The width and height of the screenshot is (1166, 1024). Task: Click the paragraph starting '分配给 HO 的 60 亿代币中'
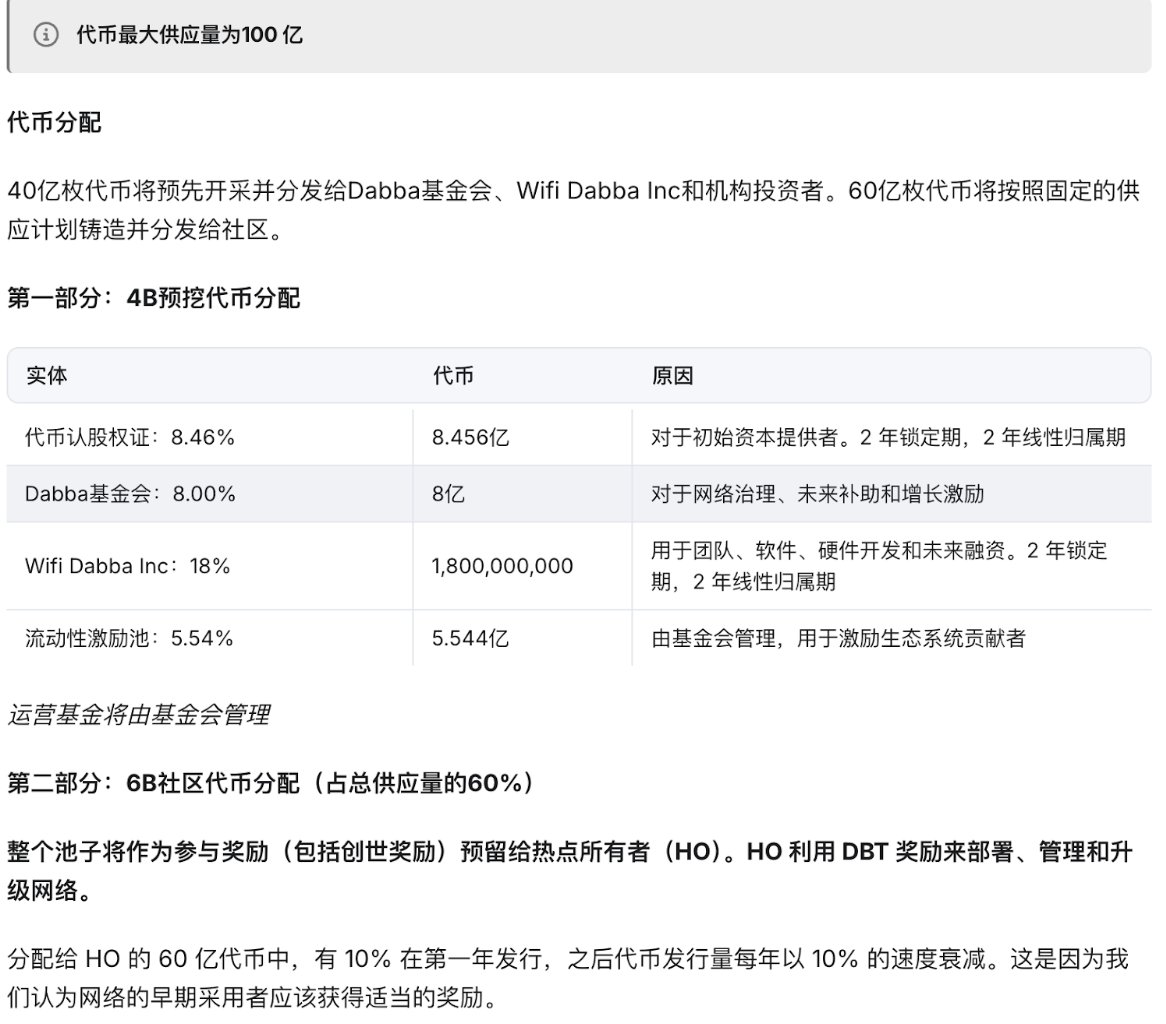coord(568,977)
